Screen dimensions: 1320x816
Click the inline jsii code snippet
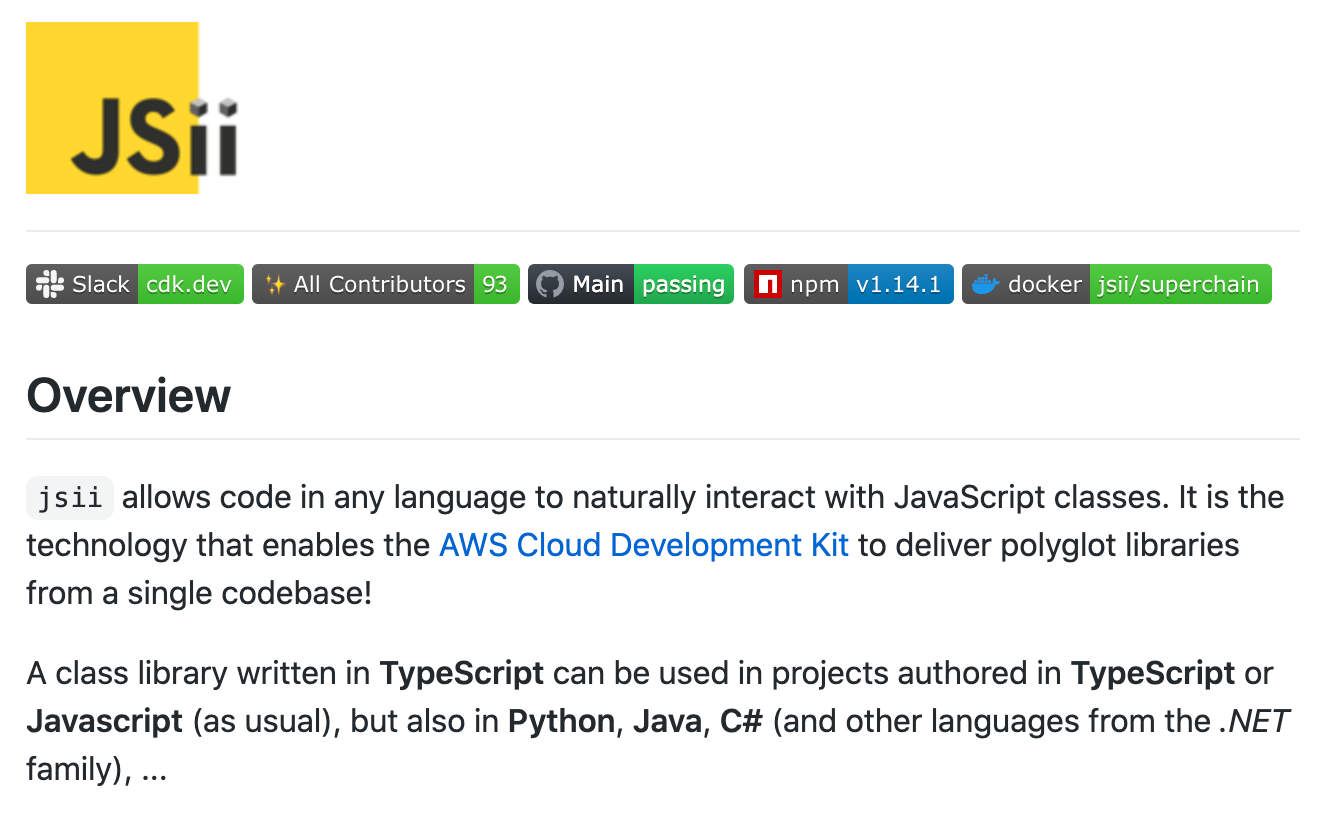click(70, 498)
